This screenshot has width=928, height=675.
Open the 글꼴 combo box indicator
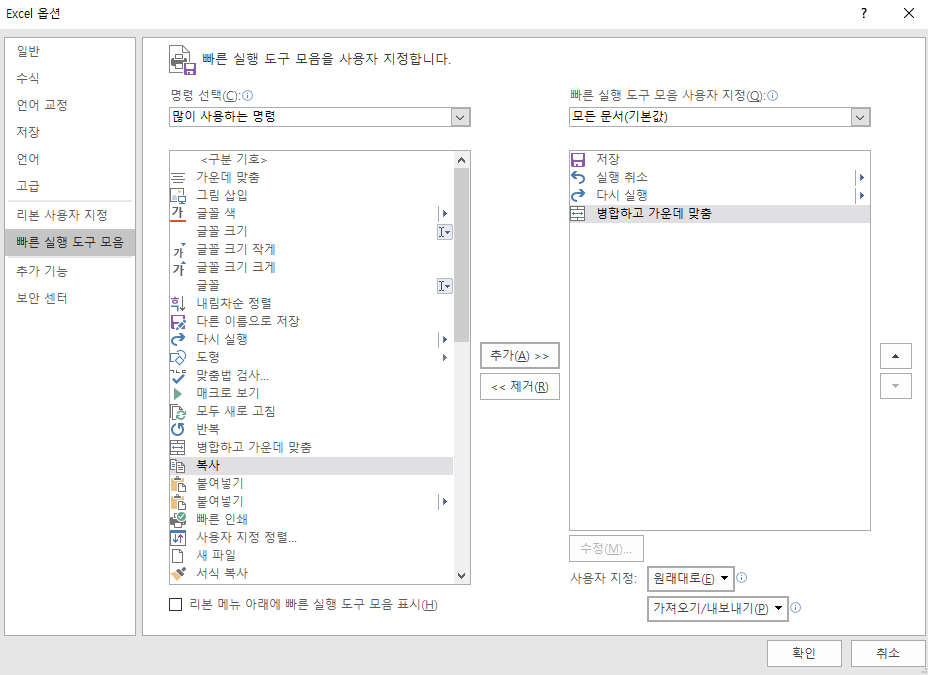[444, 286]
